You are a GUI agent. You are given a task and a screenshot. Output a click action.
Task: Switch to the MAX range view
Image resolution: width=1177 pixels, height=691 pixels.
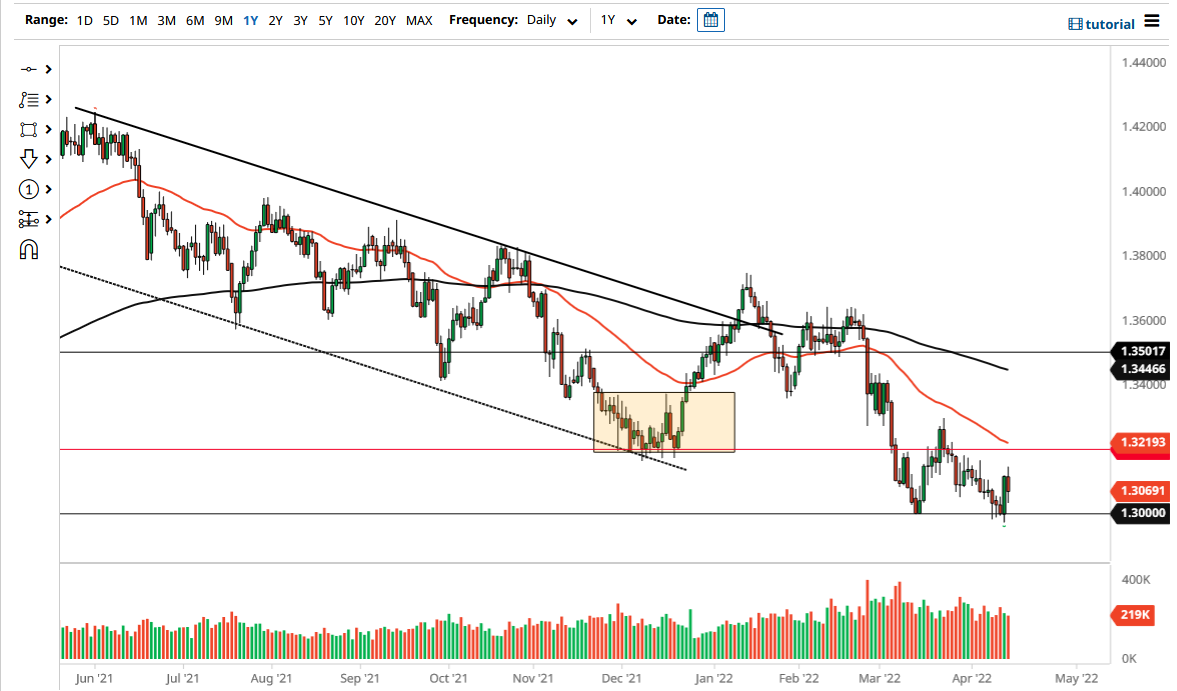[x=419, y=19]
